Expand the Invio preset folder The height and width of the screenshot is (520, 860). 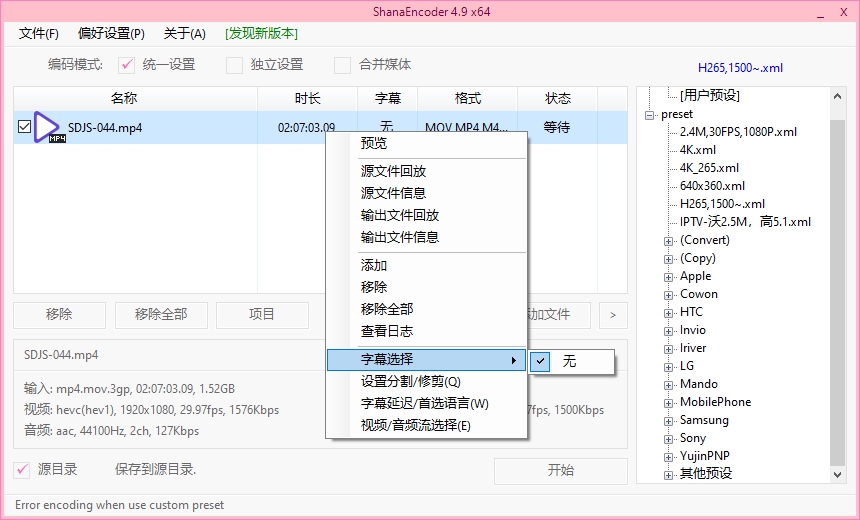(x=668, y=331)
